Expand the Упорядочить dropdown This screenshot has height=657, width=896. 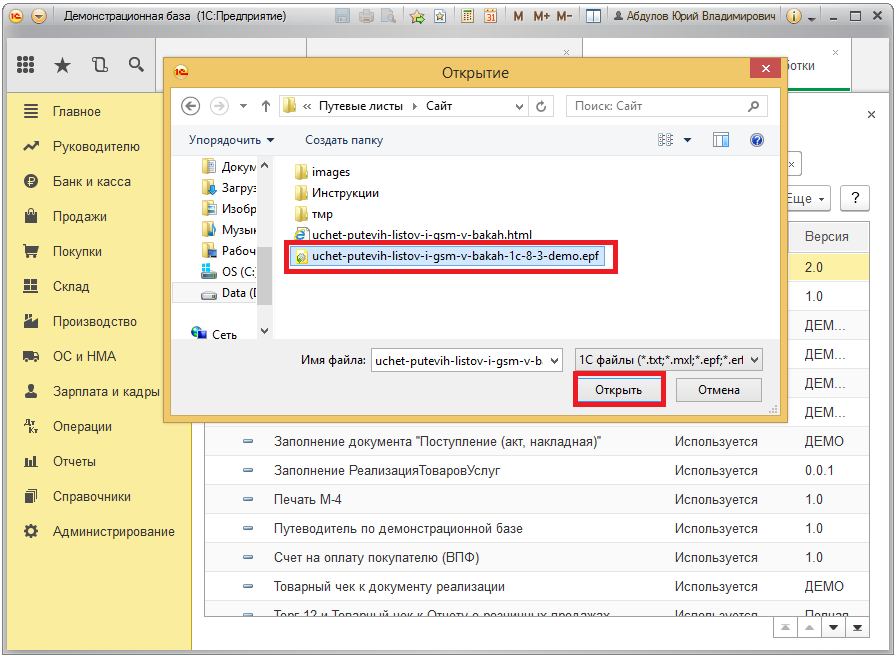coord(231,140)
